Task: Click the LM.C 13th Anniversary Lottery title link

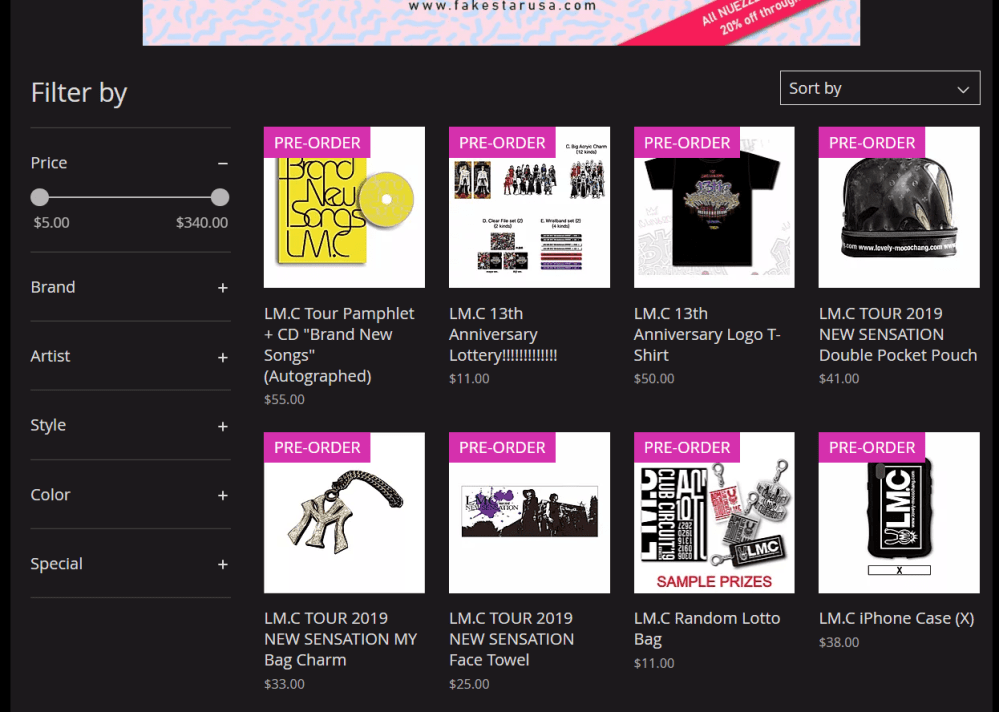Action: (502, 334)
